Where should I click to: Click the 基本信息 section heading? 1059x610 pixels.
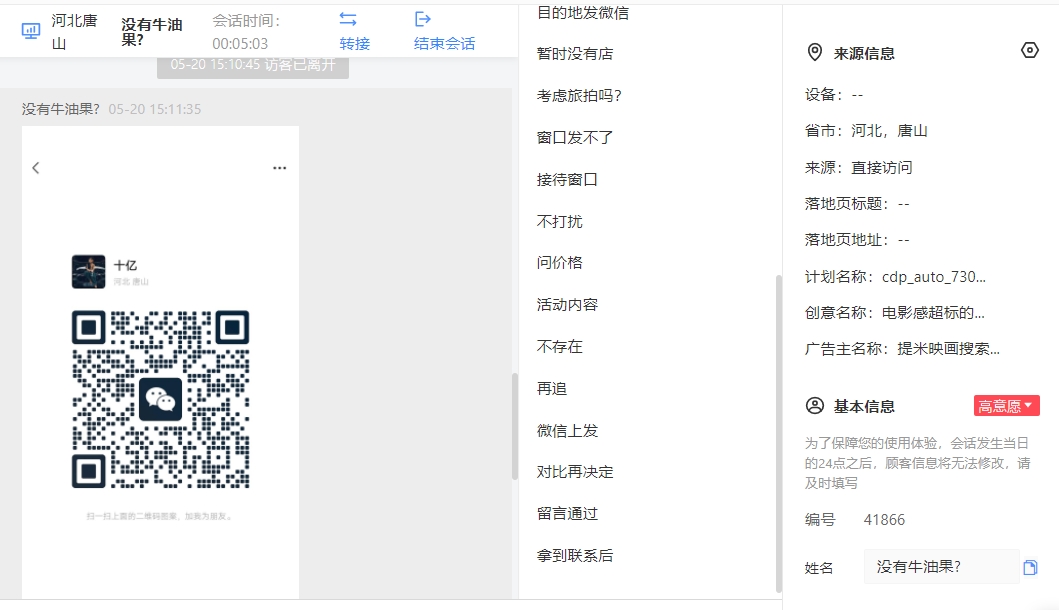coord(864,407)
